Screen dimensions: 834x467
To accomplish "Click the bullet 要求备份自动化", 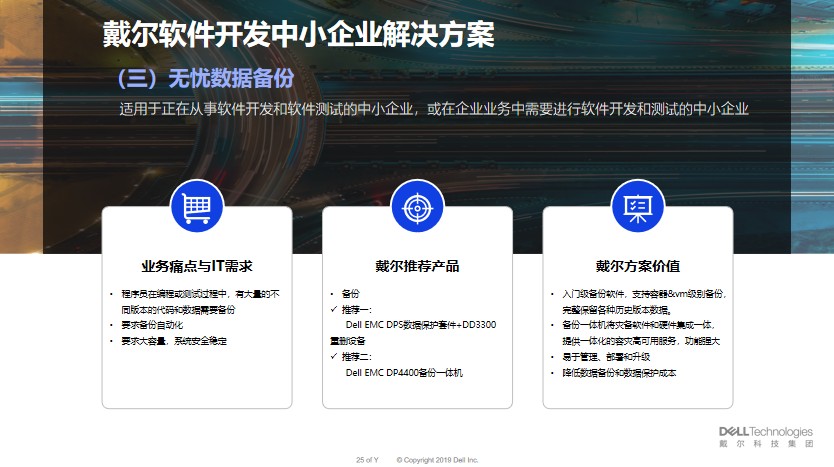I will pyautogui.click(x=152, y=325).
